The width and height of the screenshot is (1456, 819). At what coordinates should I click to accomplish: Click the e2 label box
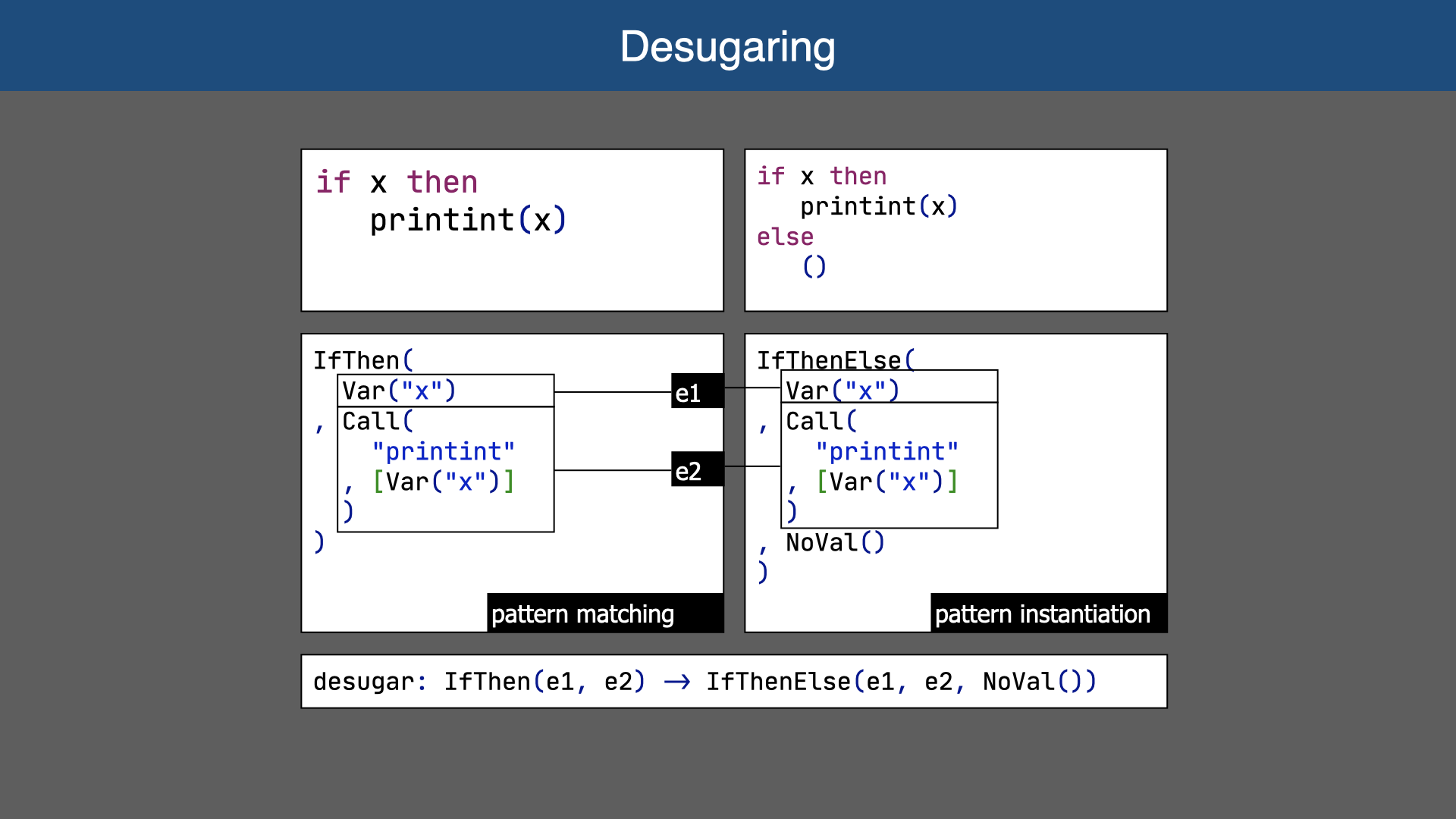coord(696,470)
